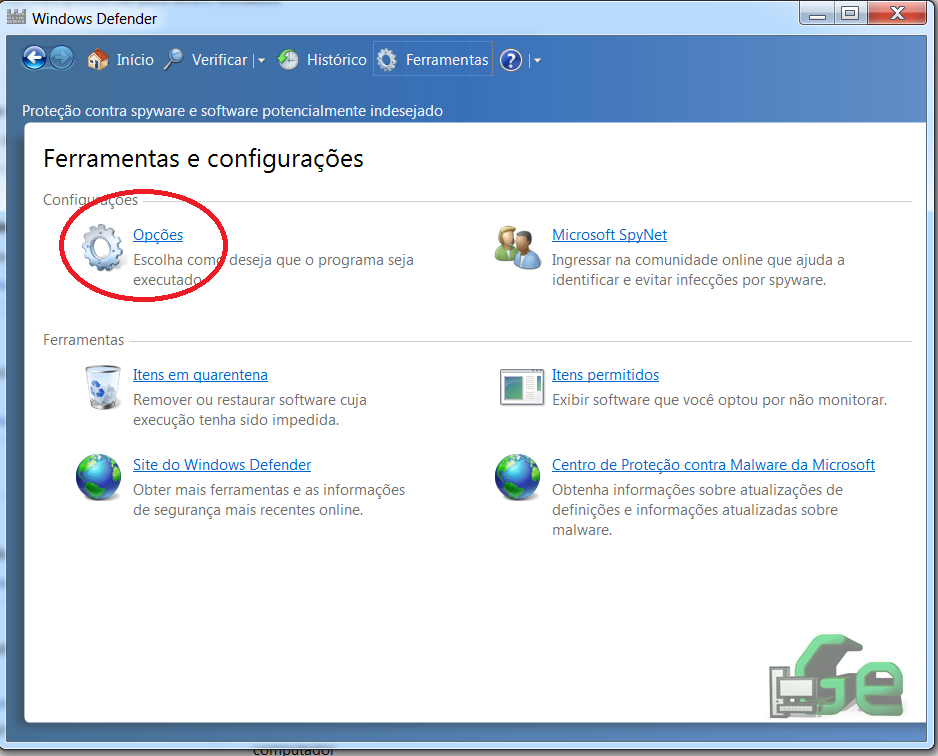938x756 pixels.
Task: Open Centro de Proteção contra Malware link
Action: pyautogui.click(x=713, y=465)
